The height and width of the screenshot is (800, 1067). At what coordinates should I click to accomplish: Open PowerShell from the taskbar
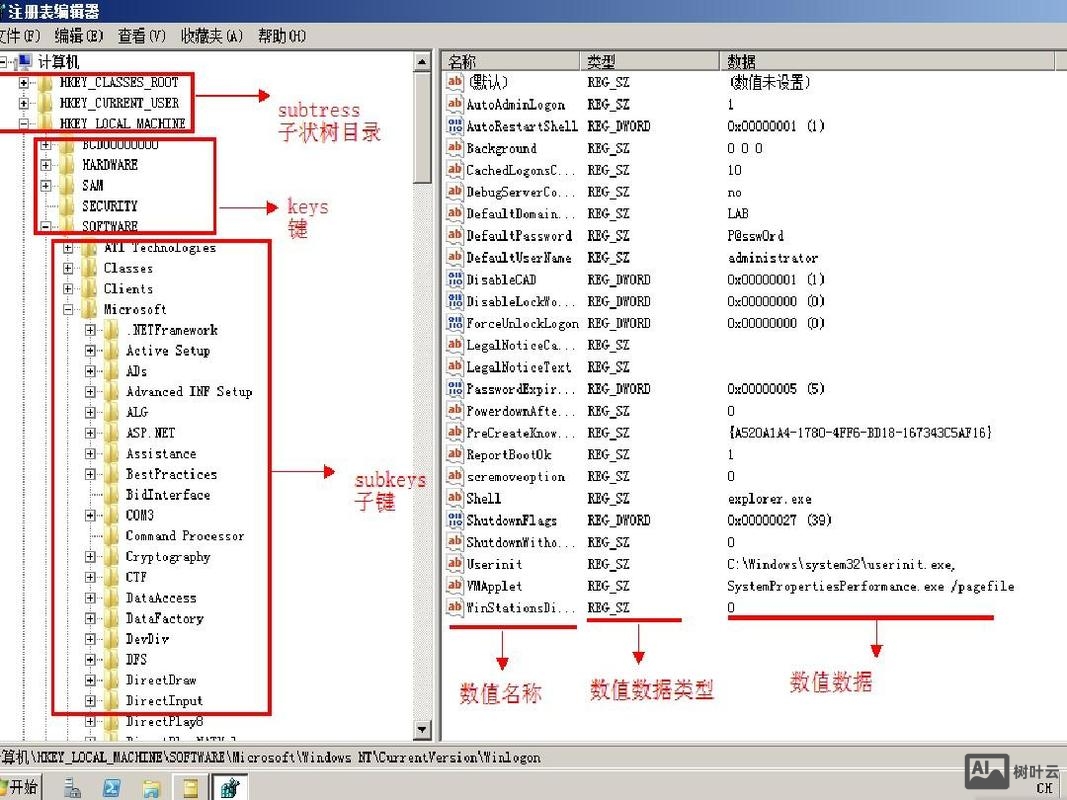pos(111,788)
